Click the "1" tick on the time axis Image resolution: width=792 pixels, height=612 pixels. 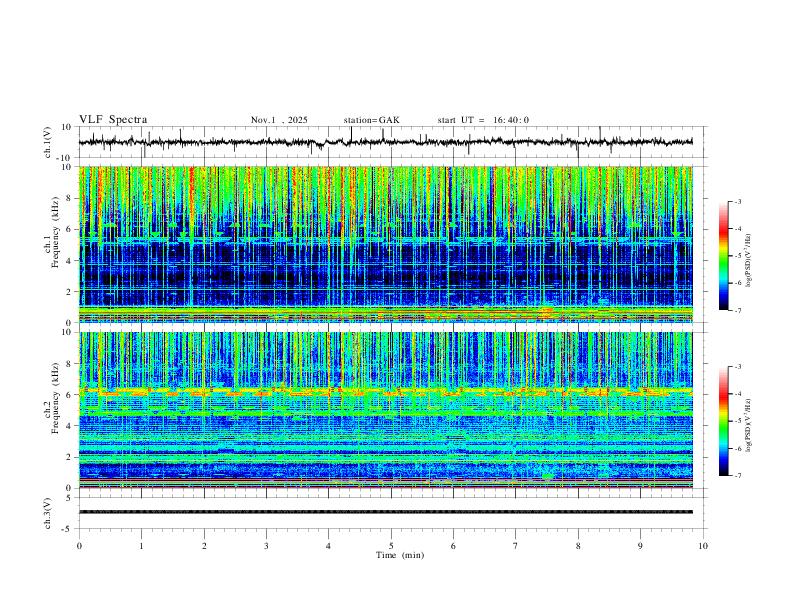point(141,546)
